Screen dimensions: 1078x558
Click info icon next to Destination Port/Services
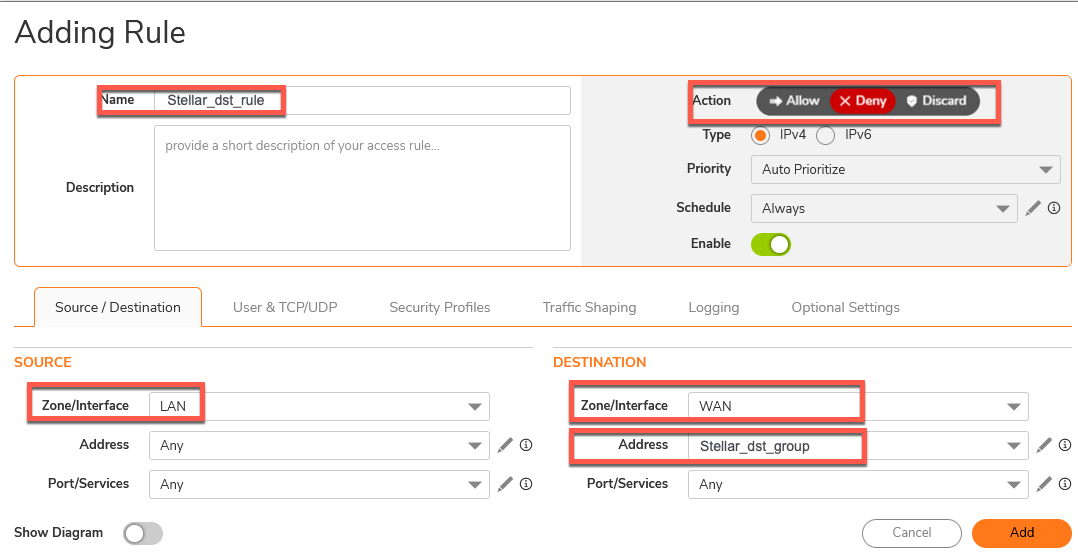1064,484
